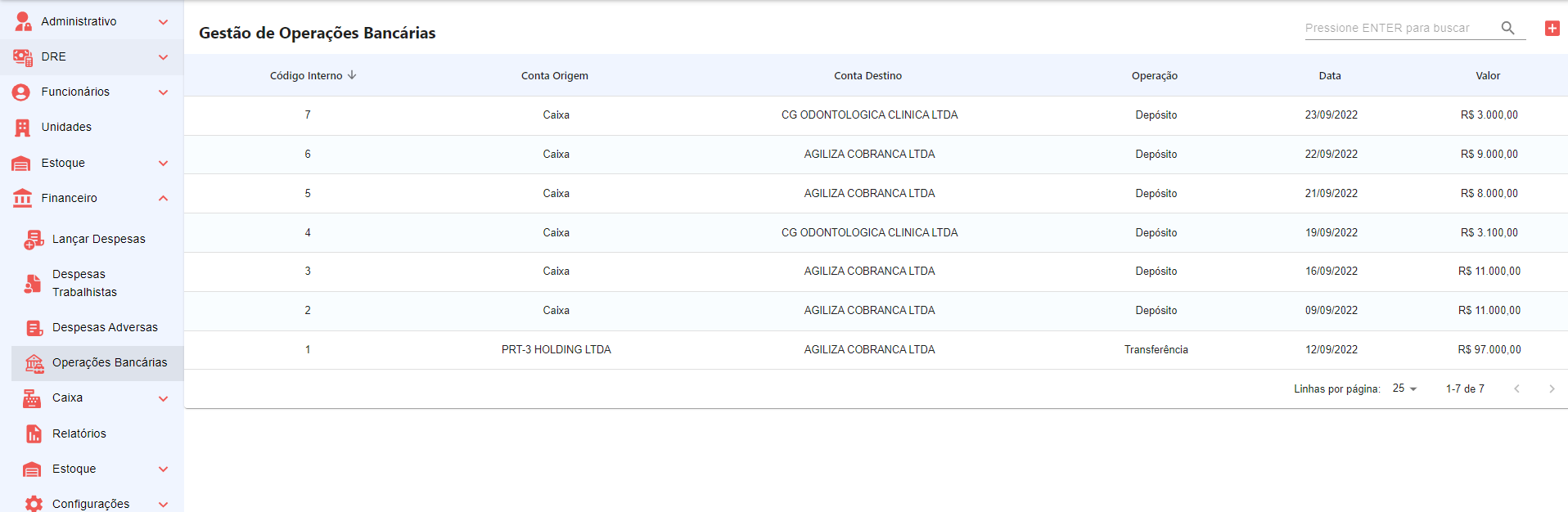
Task: Toggle sort arrow on Código Interno column
Action: (352, 75)
